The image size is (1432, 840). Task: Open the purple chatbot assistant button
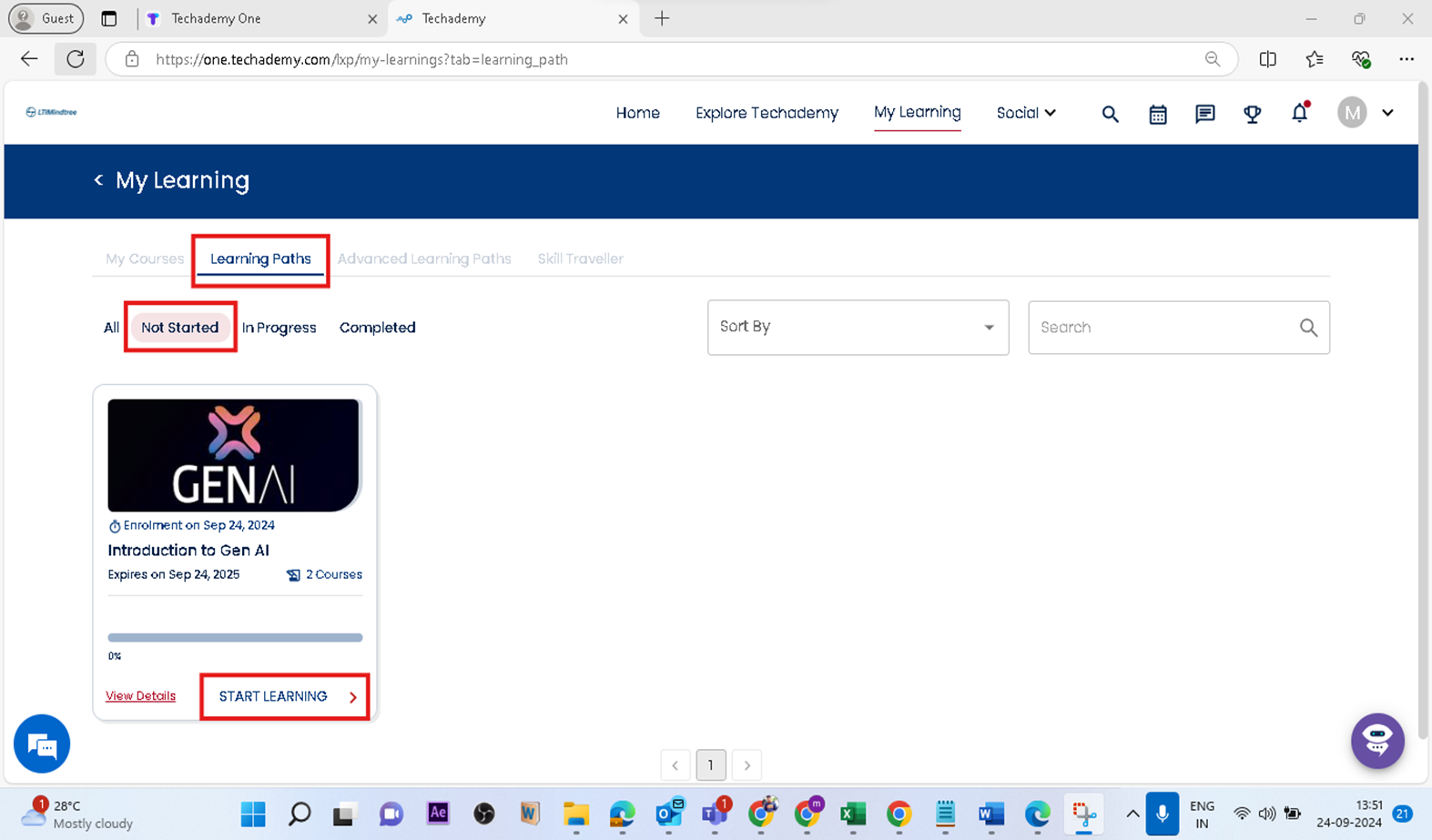pos(1377,741)
